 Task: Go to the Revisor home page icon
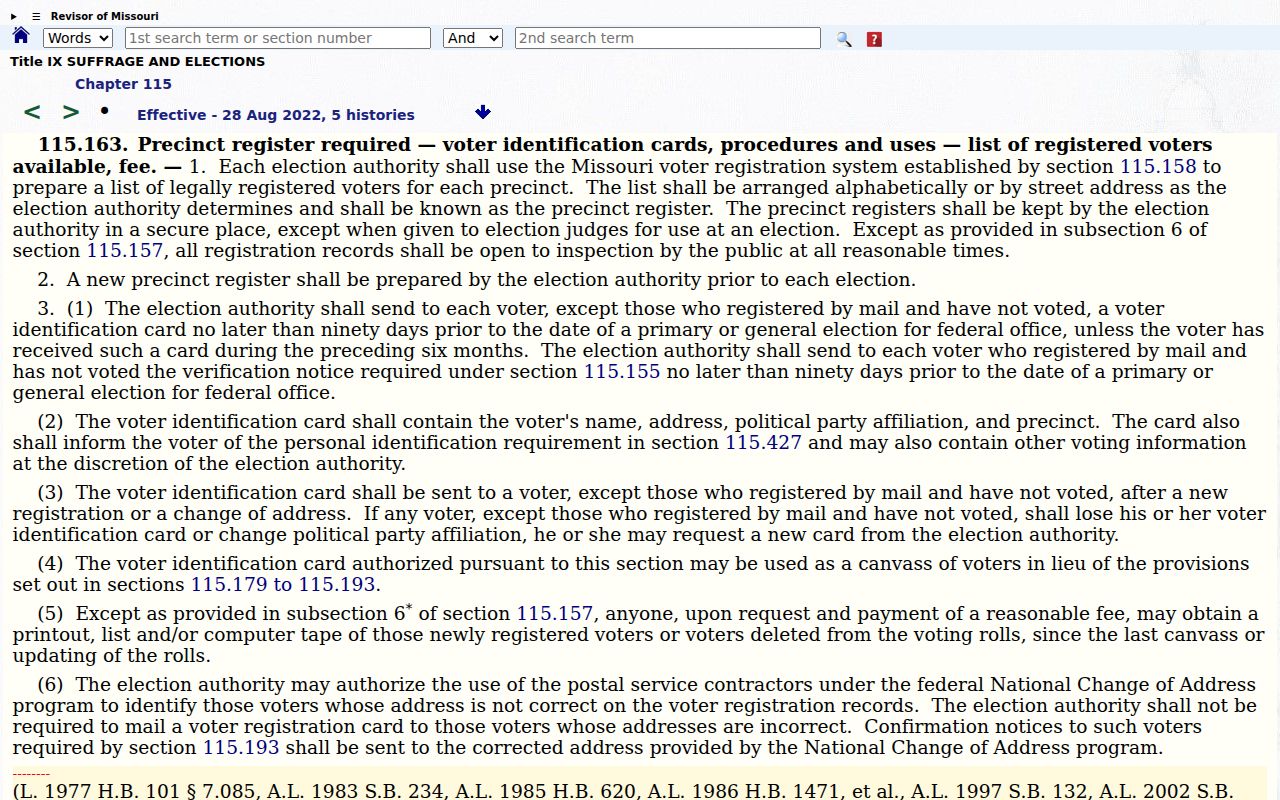pos(21,36)
